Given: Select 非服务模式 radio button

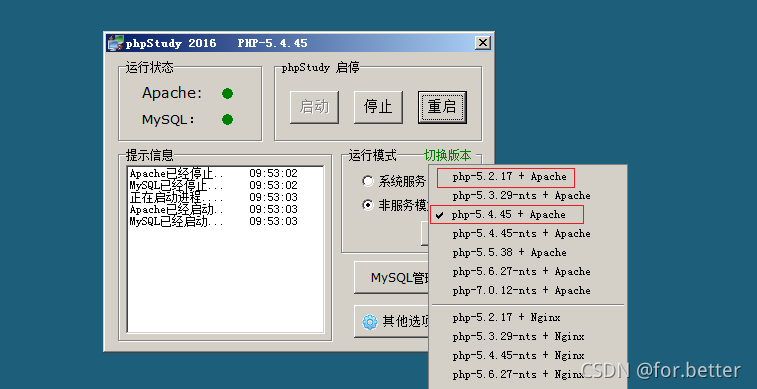Looking at the screenshot, I should click(x=368, y=206).
